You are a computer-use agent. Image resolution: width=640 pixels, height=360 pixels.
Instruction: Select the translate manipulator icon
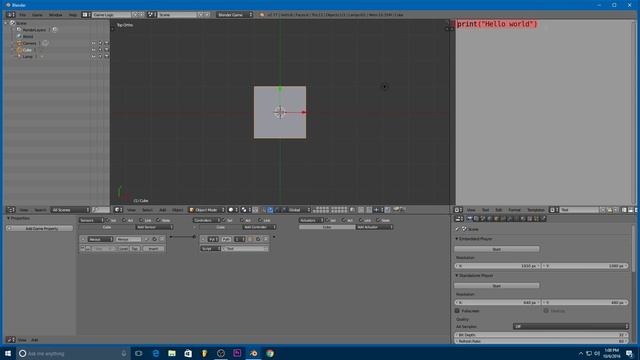[270, 210]
